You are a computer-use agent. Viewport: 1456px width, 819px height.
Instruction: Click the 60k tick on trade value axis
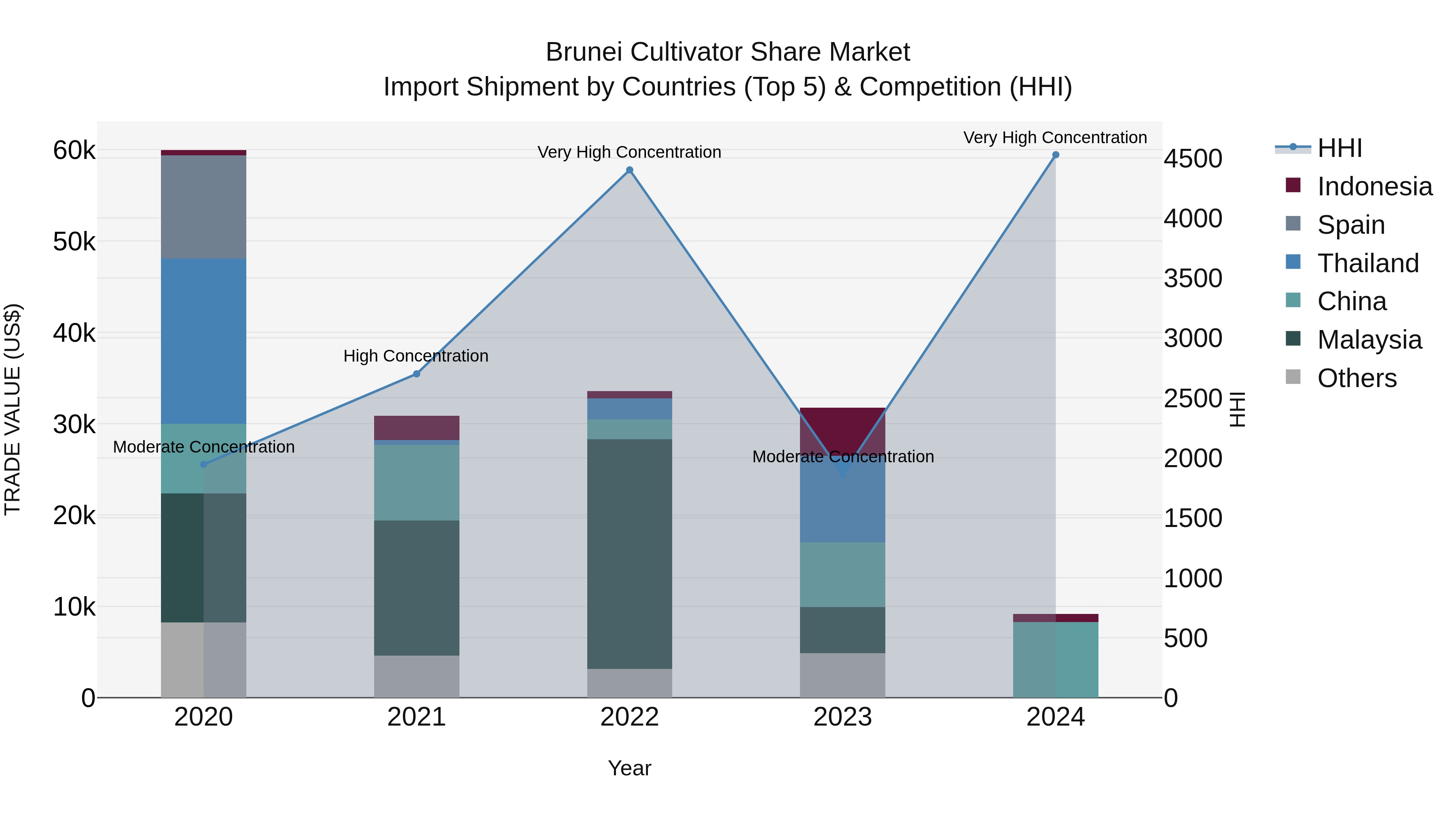coord(74,150)
